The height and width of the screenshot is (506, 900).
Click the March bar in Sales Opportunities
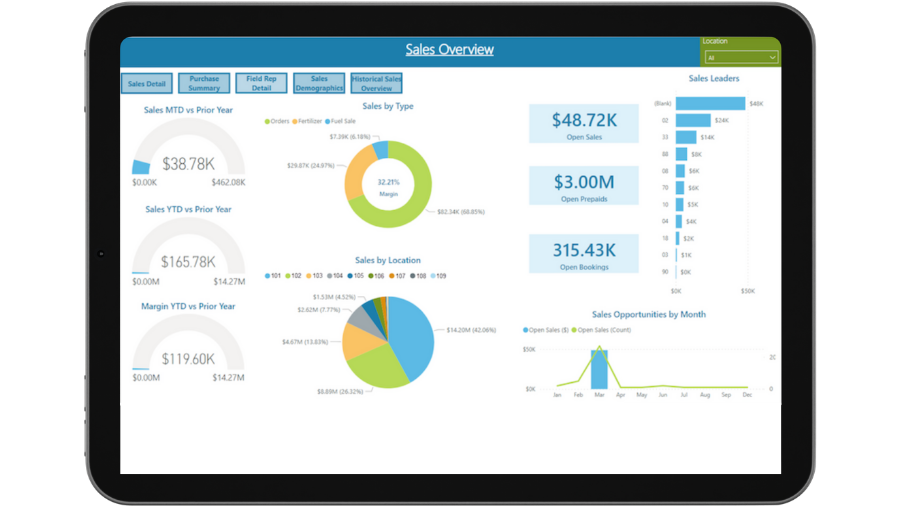point(599,369)
